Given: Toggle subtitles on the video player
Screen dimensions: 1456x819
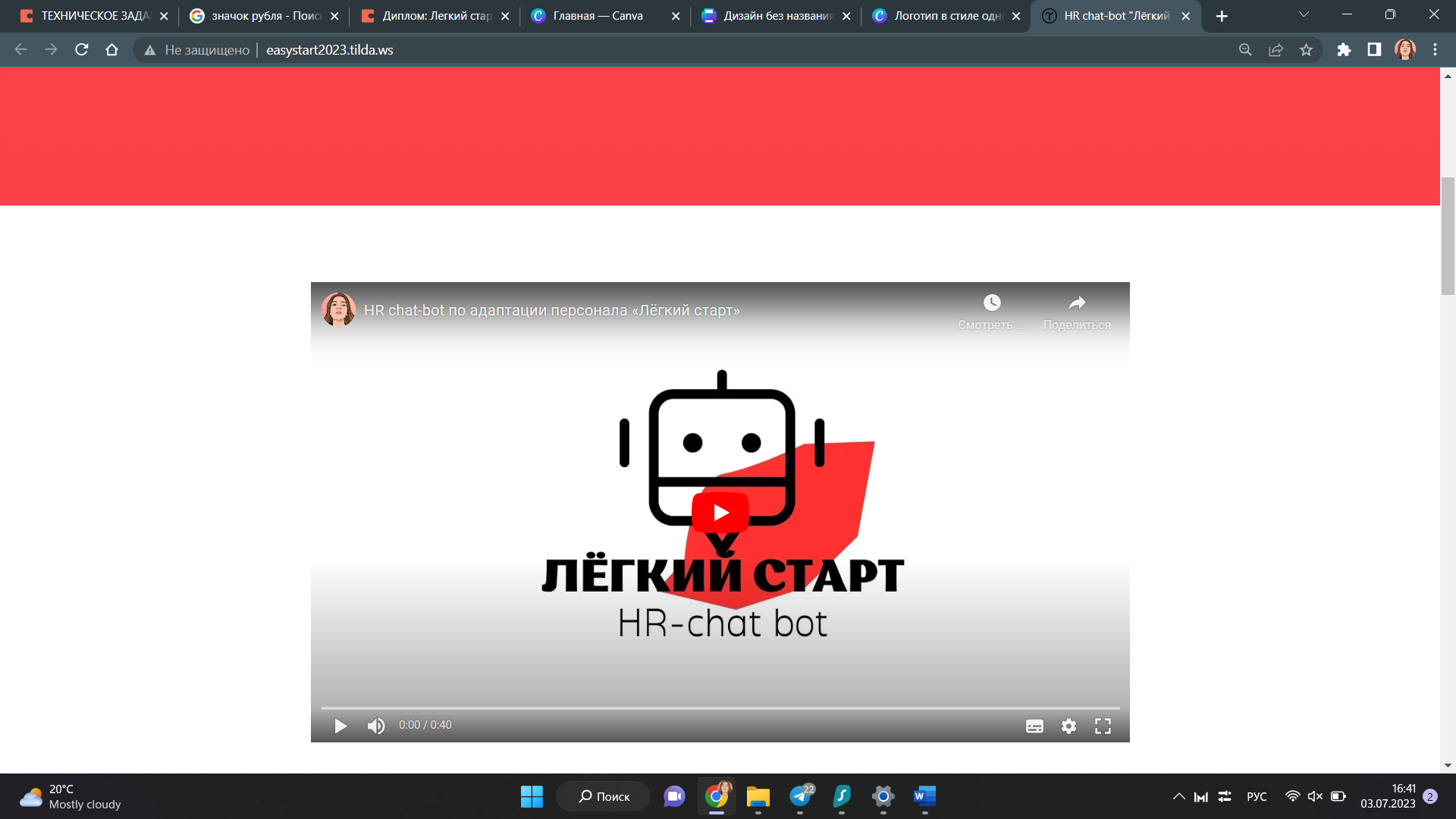Looking at the screenshot, I should pyautogui.click(x=1034, y=726).
